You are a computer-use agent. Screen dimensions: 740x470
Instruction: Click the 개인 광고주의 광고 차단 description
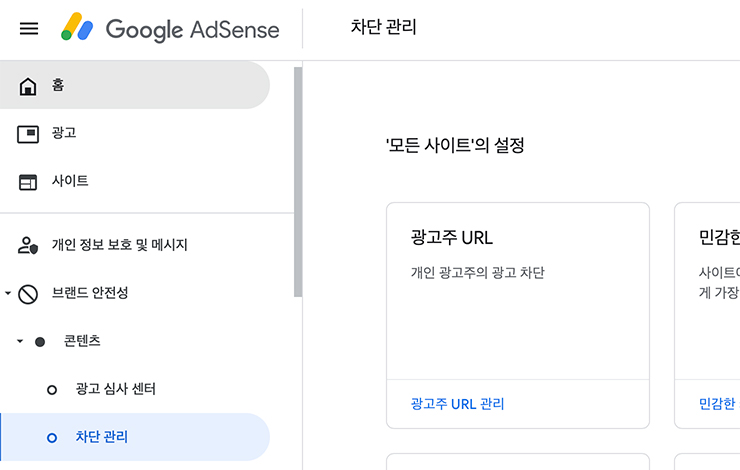[478, 272]
